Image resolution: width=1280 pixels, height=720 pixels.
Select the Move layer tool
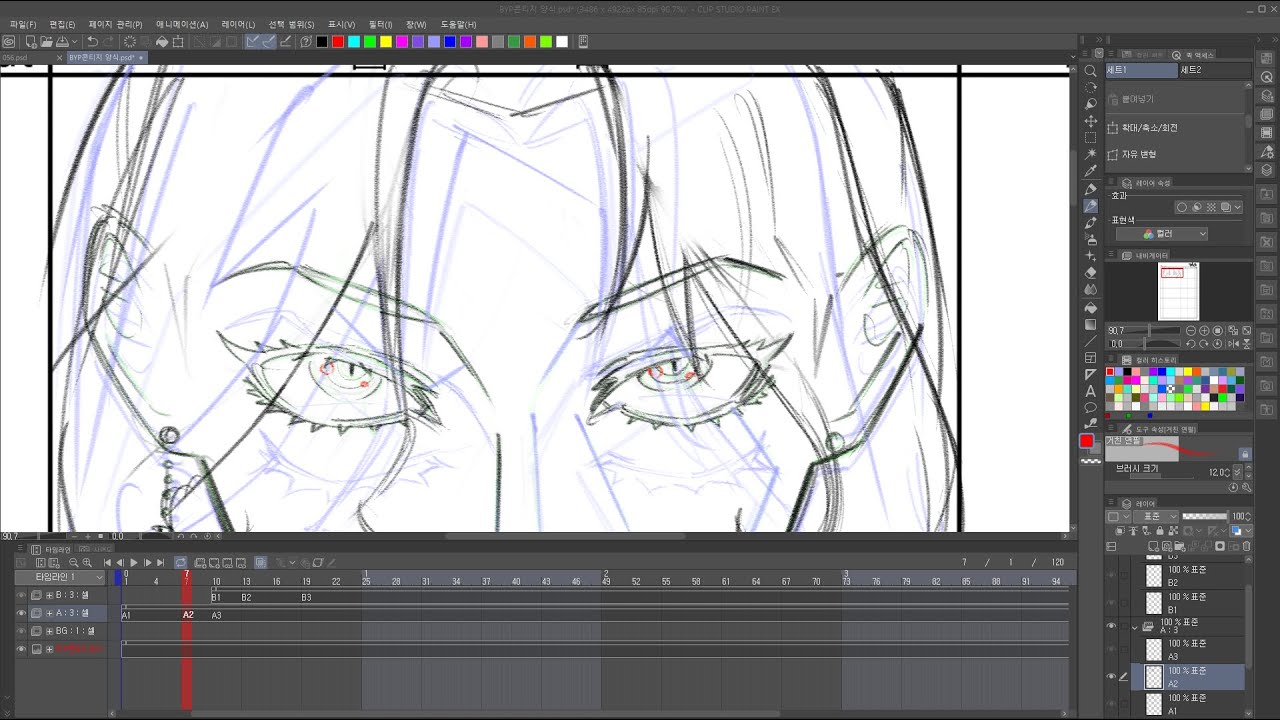pos(1090,121)
